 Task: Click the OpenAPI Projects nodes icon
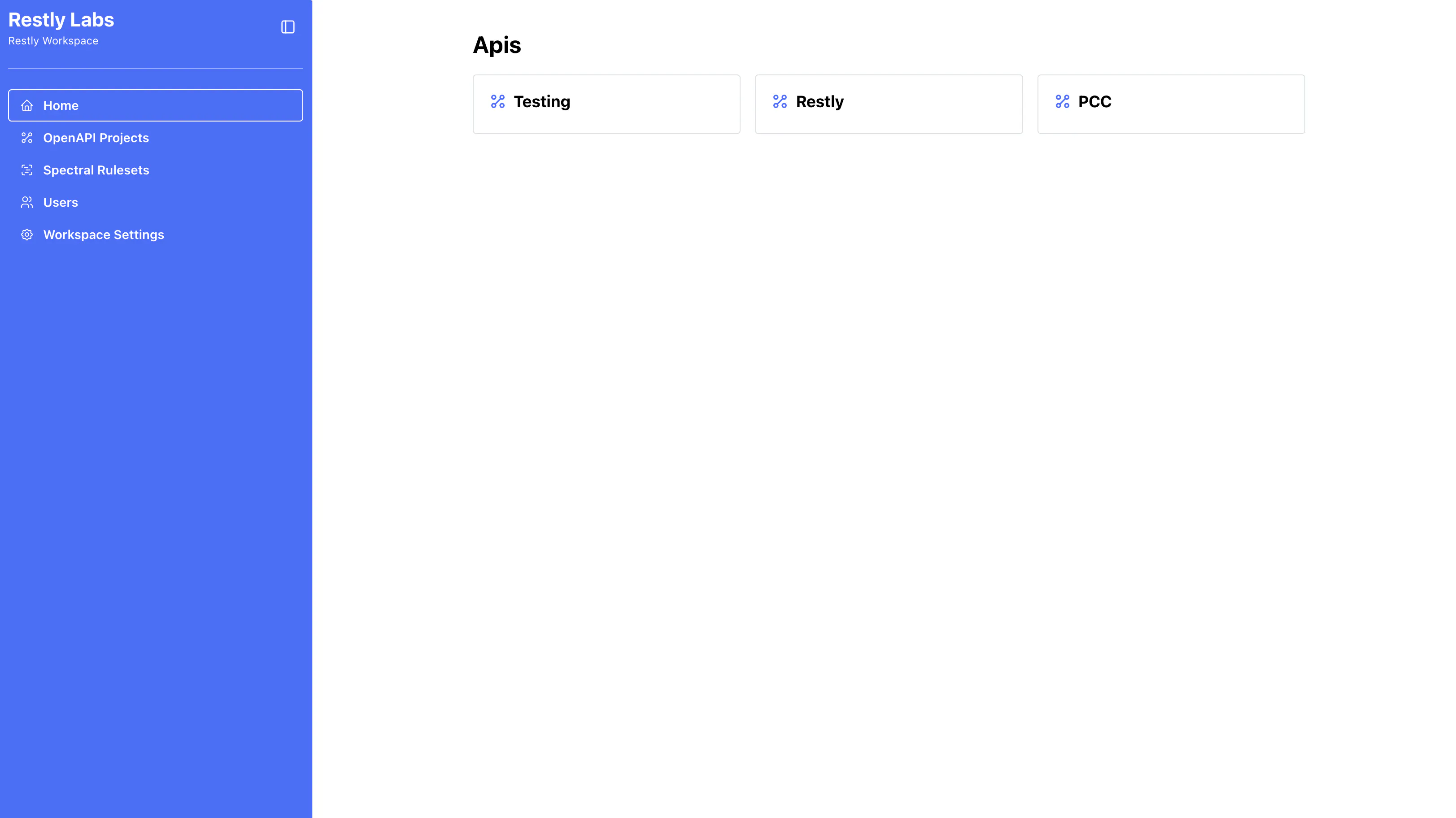pyautogui.click(x=26, y=138)
